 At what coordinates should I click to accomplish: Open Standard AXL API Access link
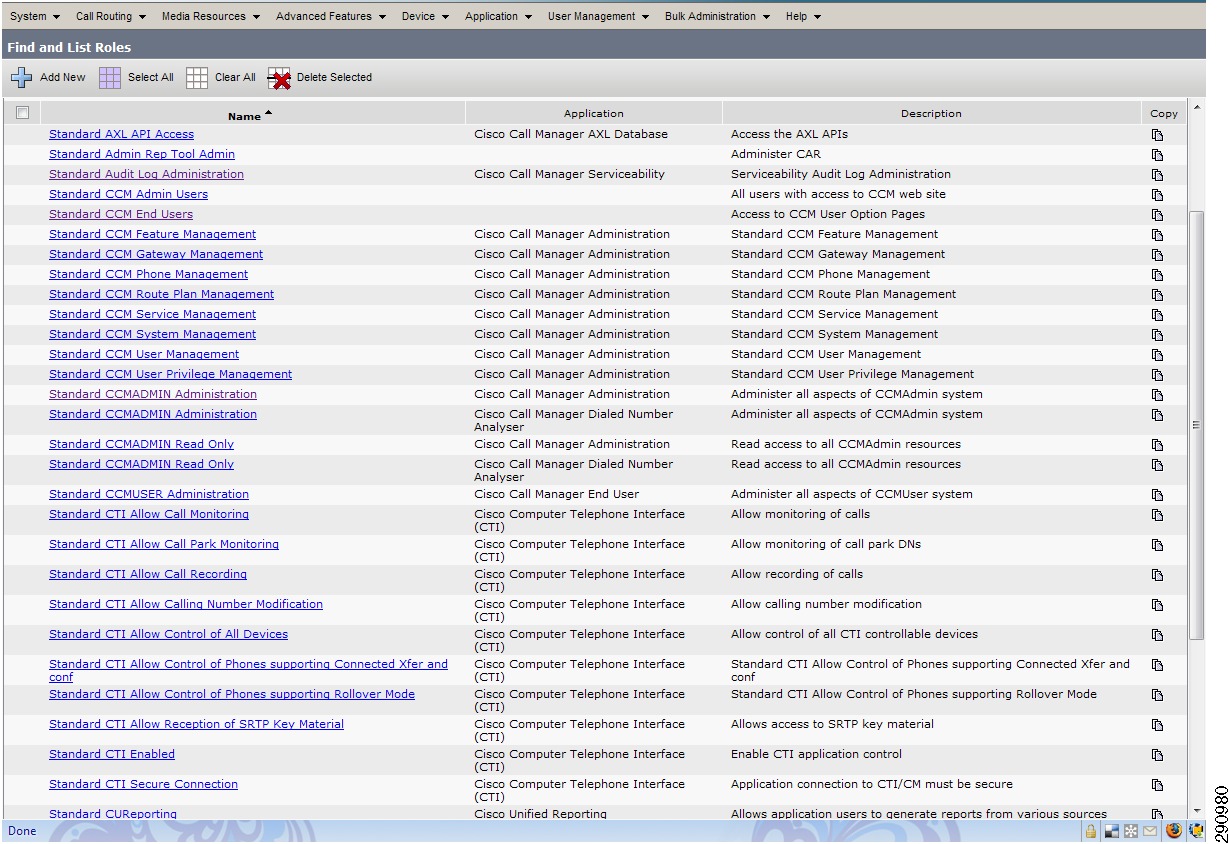(x=122, y=134)
